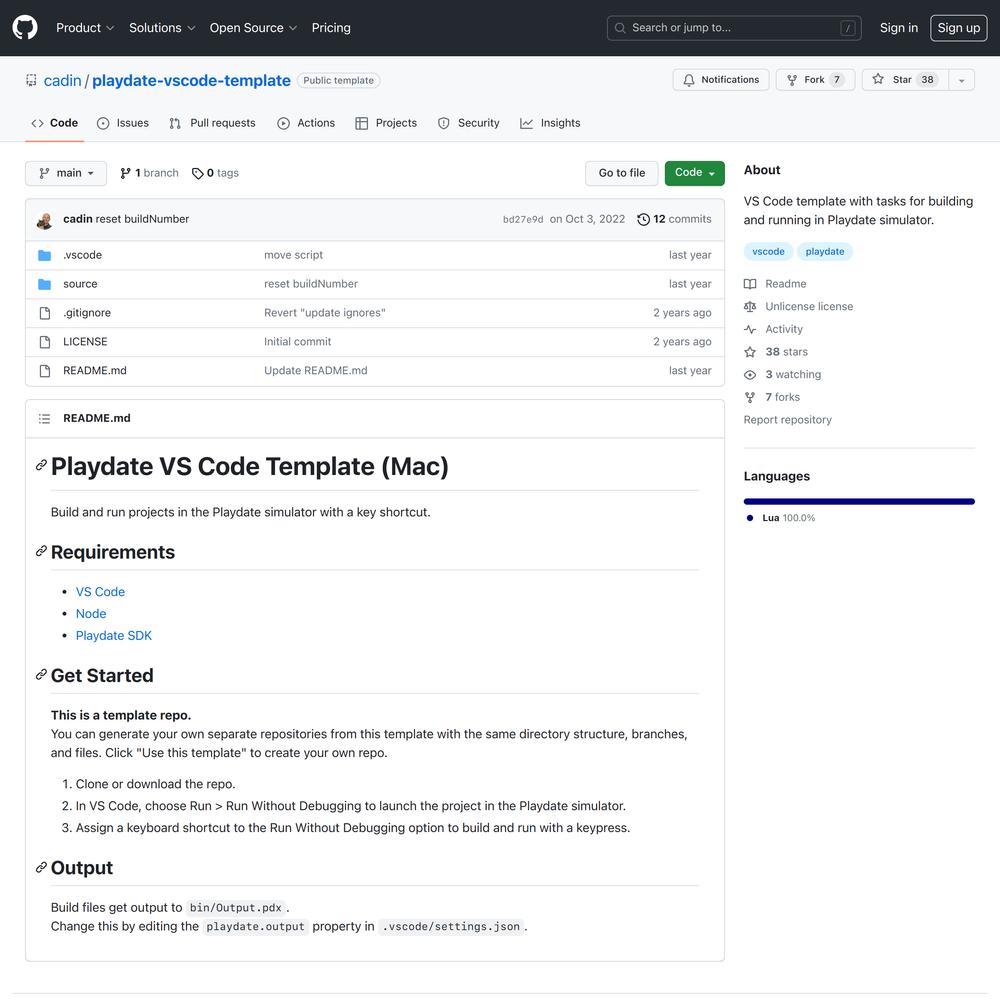The height and width of the screenshot is (1000, 1000).
Task: Click anchor link icon beside Get Started heading
Action: (x=41, y=675)
